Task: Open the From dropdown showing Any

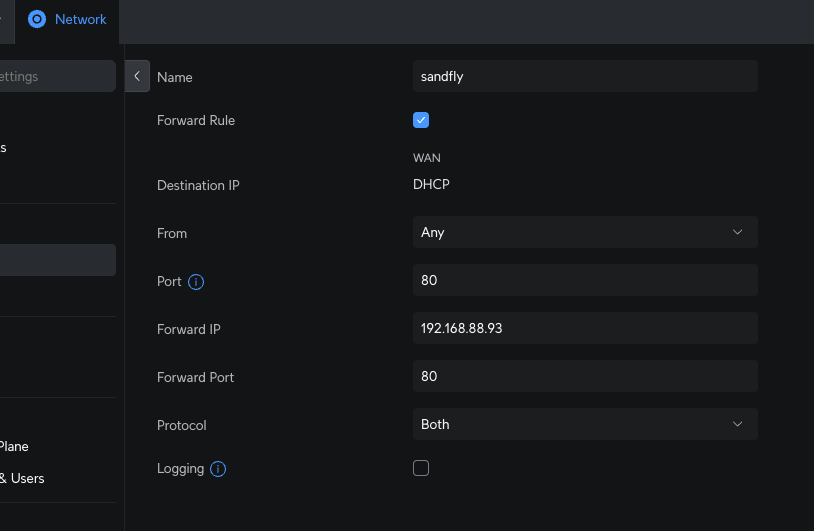Action: pyautogui.click(x=584, y=232)
